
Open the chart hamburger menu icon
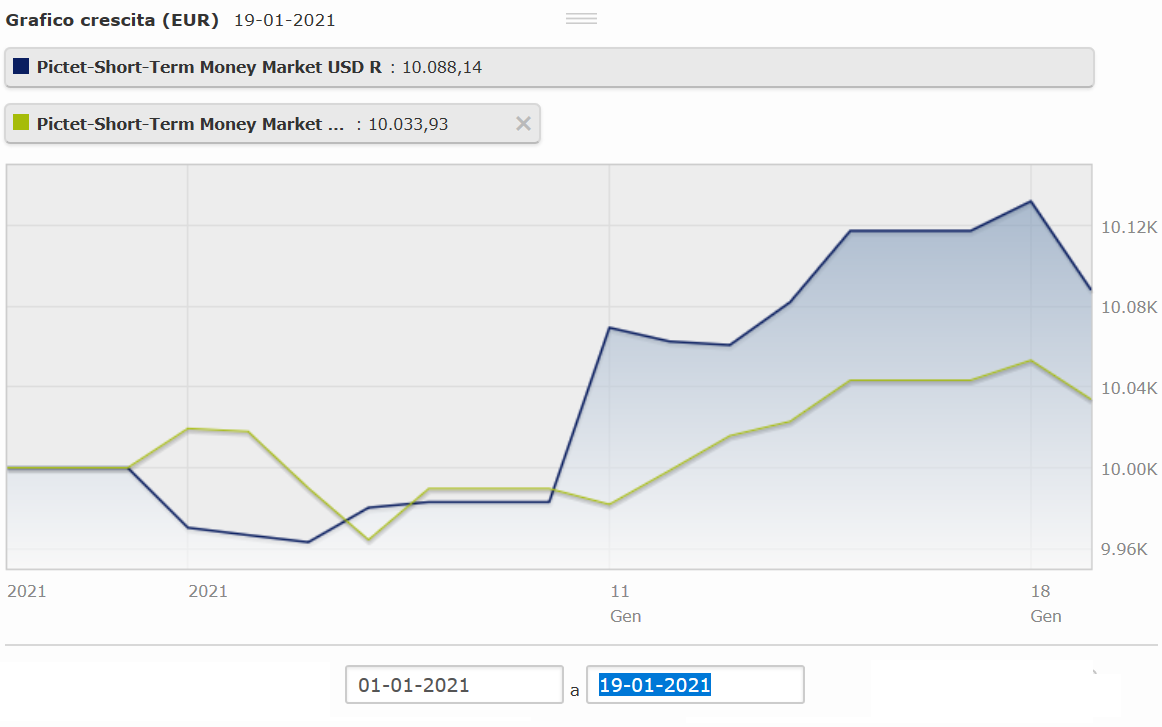tap(581, 17)
